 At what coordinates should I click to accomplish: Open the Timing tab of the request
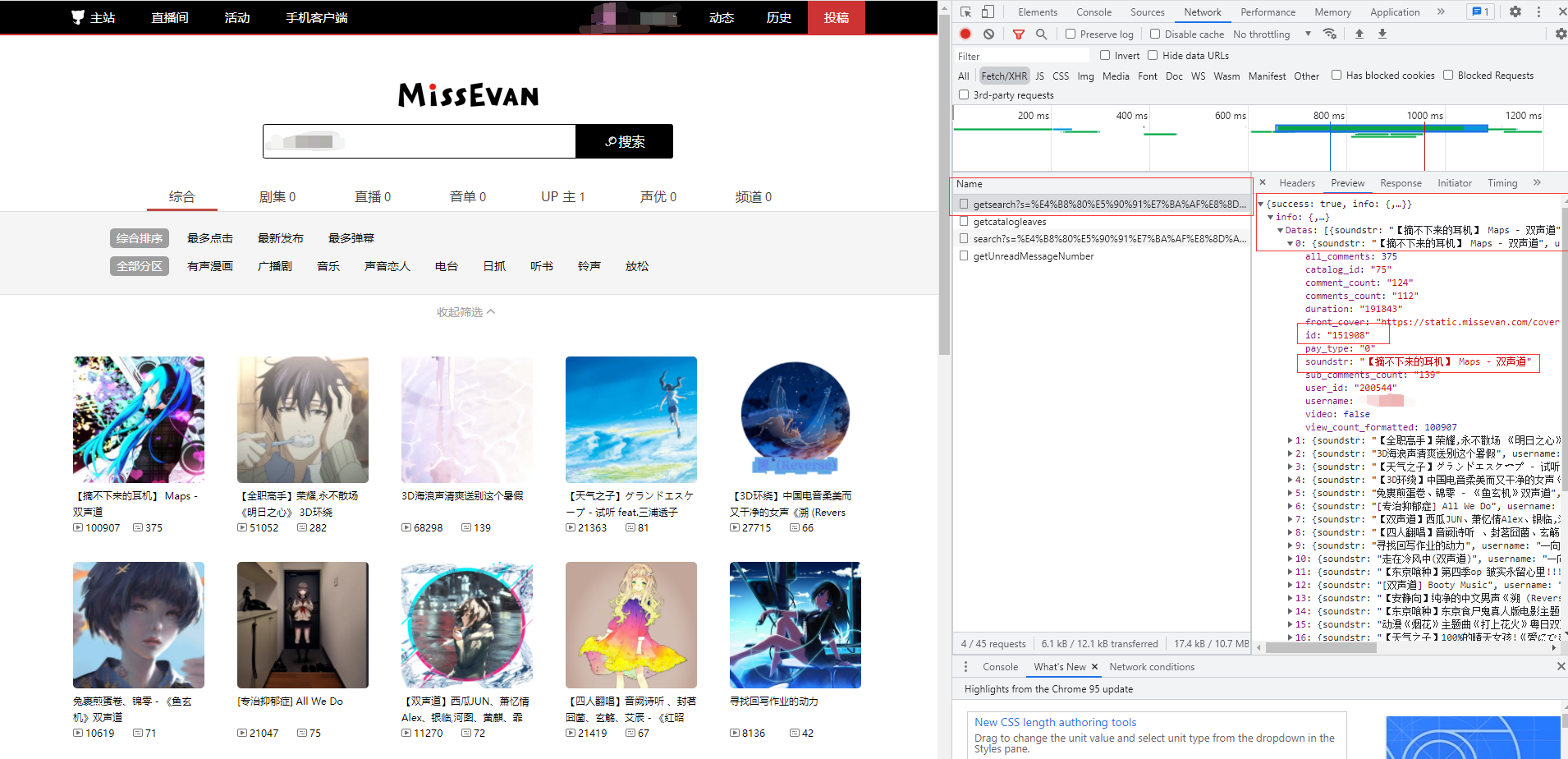(1502, 182)
